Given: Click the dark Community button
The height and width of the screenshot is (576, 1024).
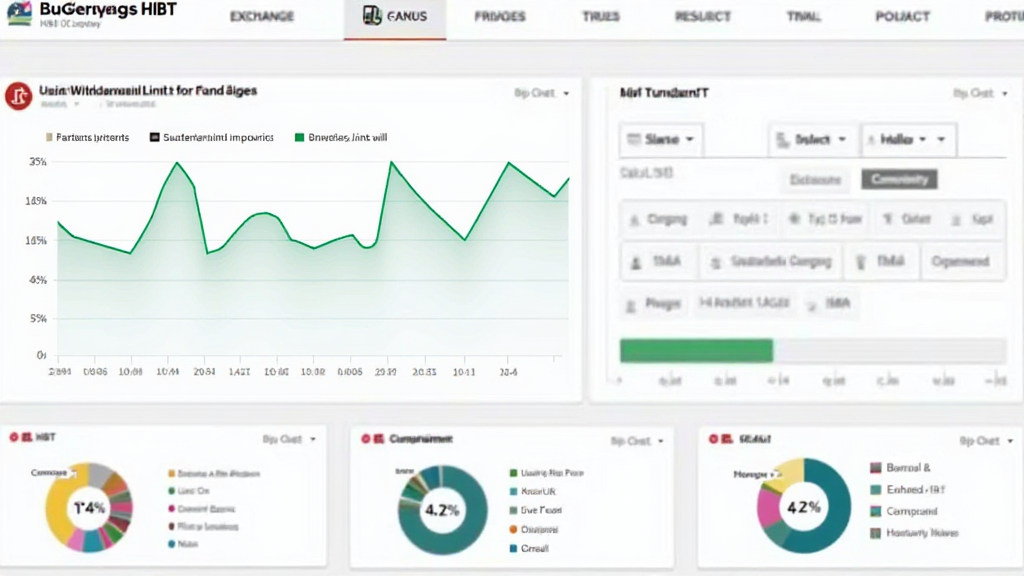Looking at the screenshot, I should (899, 180).
